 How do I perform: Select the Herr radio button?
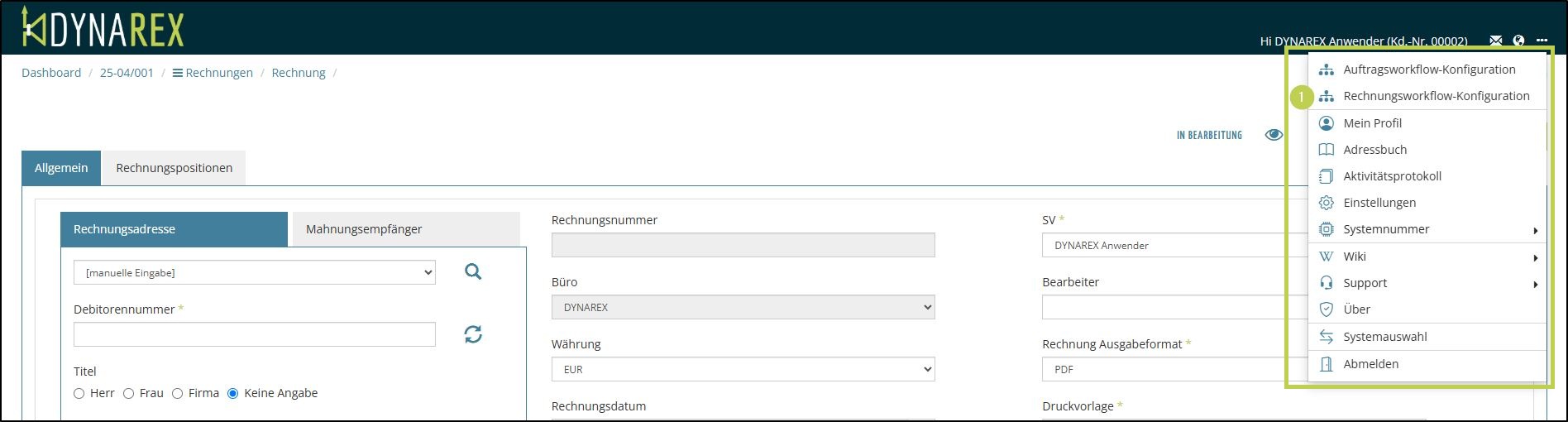click(x=79, y=394)
